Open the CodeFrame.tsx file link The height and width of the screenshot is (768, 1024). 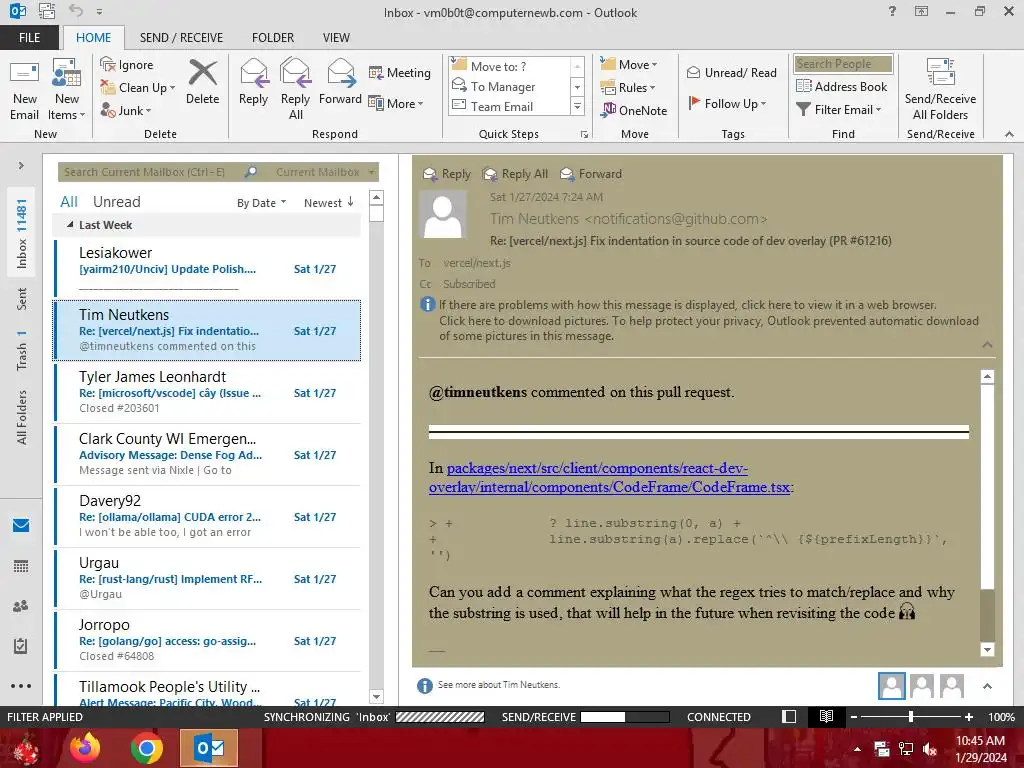click(609, 477)
